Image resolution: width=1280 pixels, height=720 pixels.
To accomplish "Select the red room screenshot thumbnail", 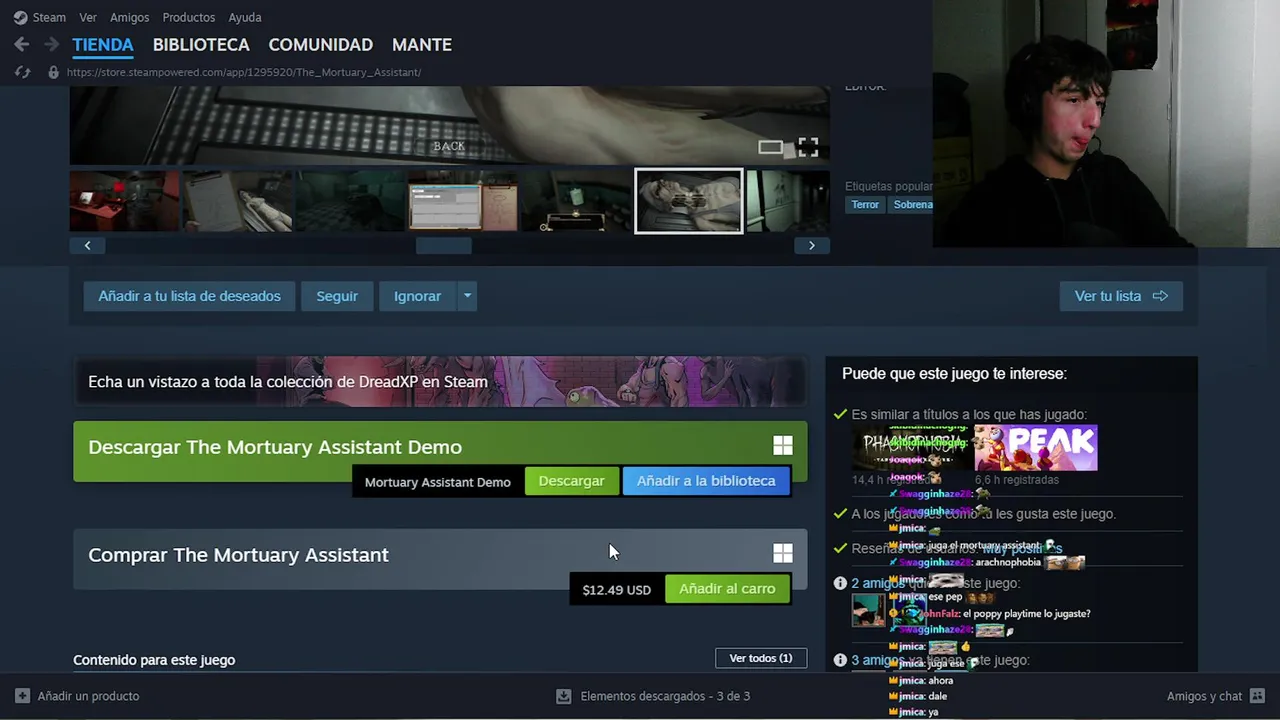I will 124,201.
